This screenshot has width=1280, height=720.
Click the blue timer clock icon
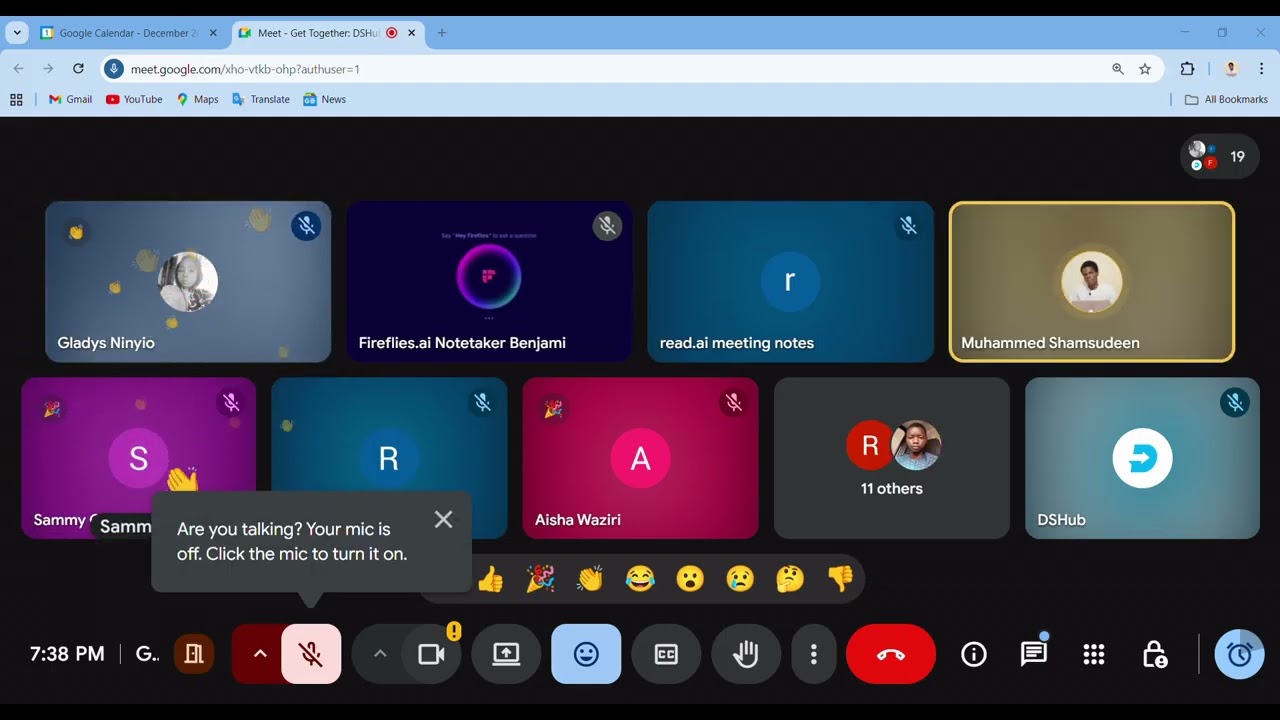[x=1239, y=654]
